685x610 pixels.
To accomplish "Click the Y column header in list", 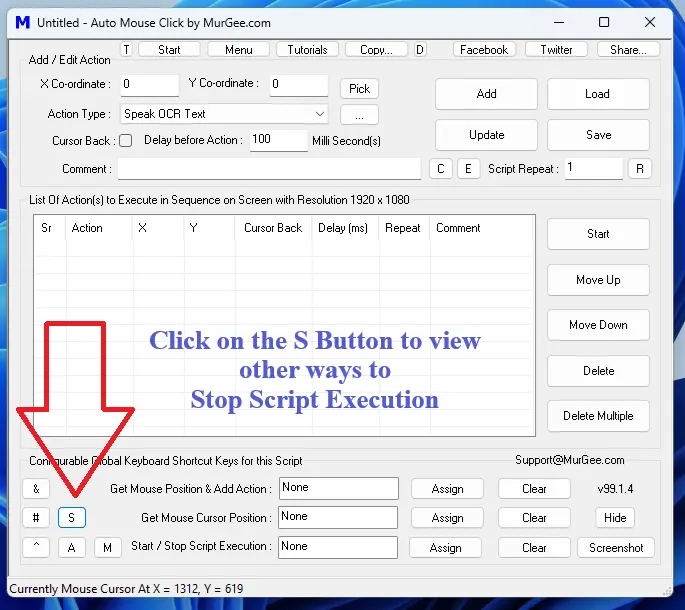I will click(x=209, y=228).
